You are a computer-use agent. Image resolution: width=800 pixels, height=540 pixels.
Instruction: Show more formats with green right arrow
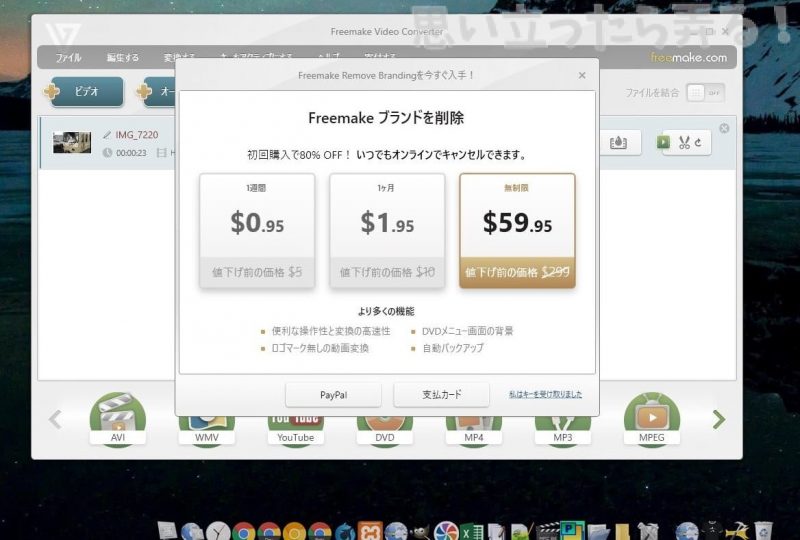click(719, 420)
